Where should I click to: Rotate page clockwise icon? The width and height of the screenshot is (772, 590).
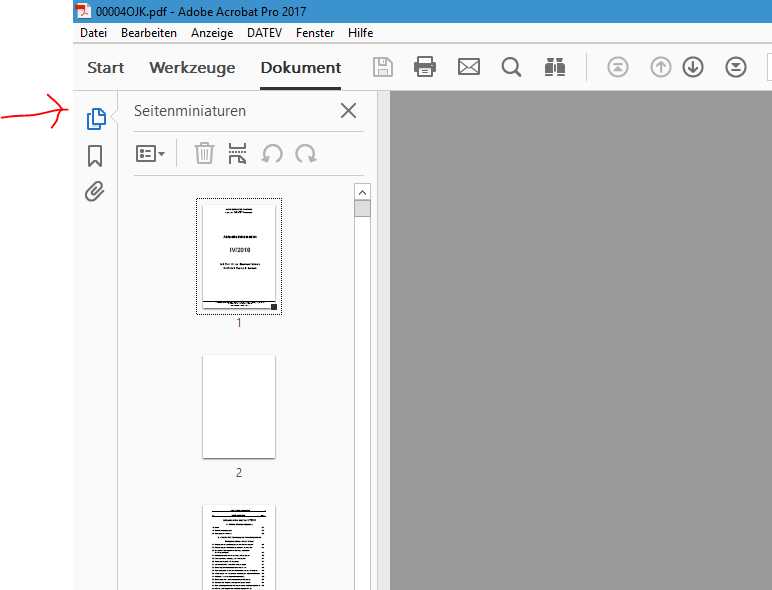click(x=306, y=154)
